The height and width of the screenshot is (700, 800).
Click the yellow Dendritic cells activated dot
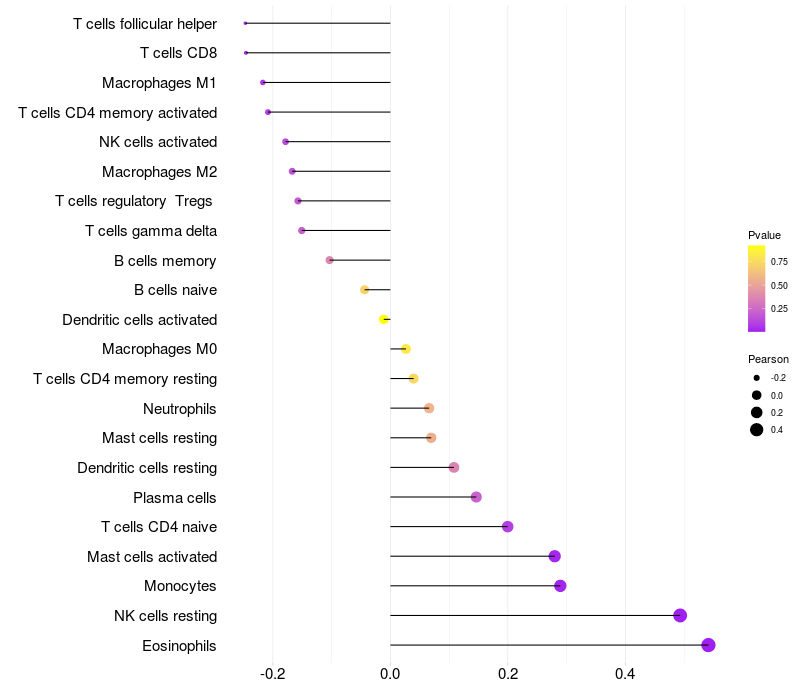click(x=384, y=319)
